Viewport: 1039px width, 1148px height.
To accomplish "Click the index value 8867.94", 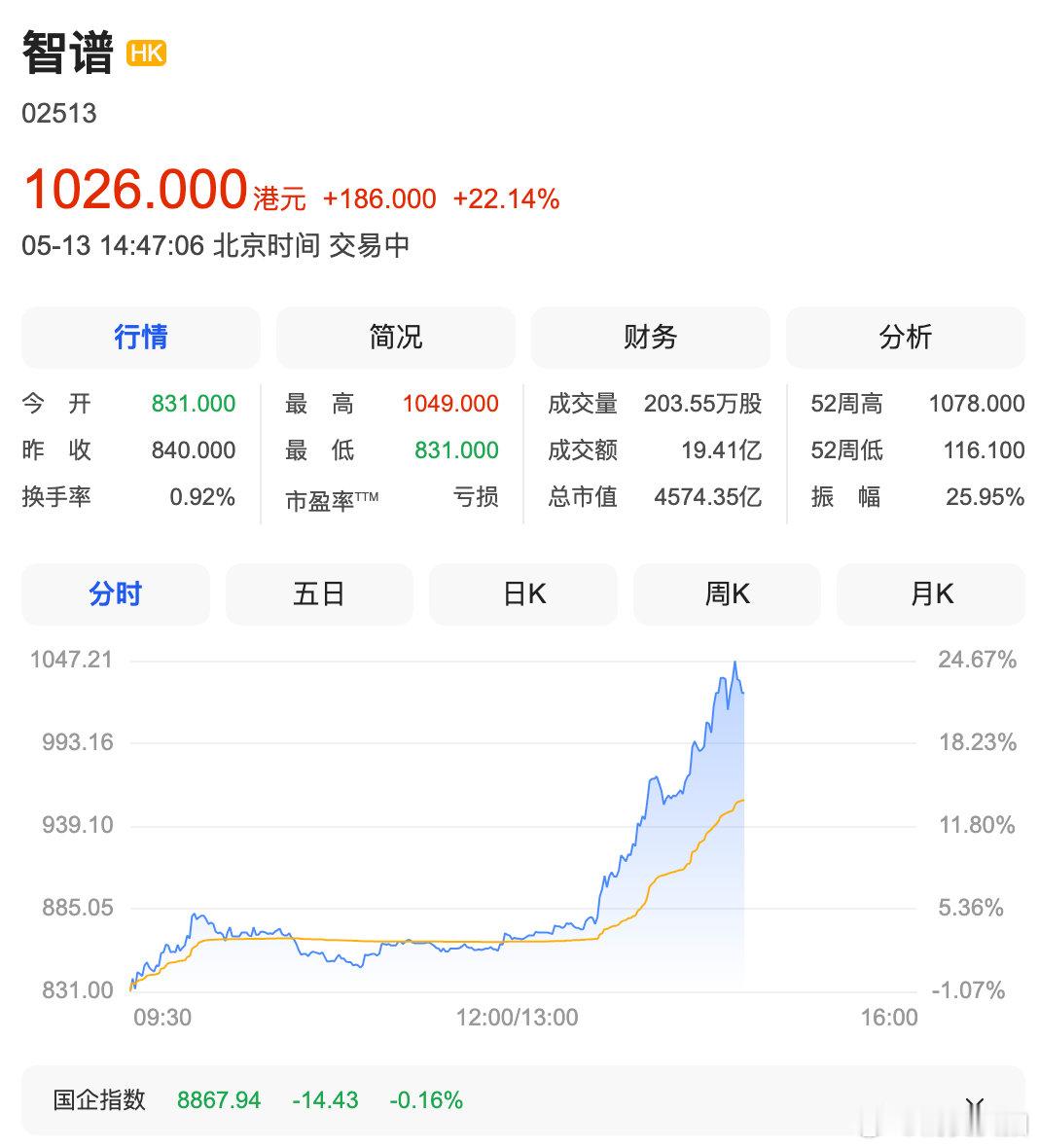I will [219, 1100].
